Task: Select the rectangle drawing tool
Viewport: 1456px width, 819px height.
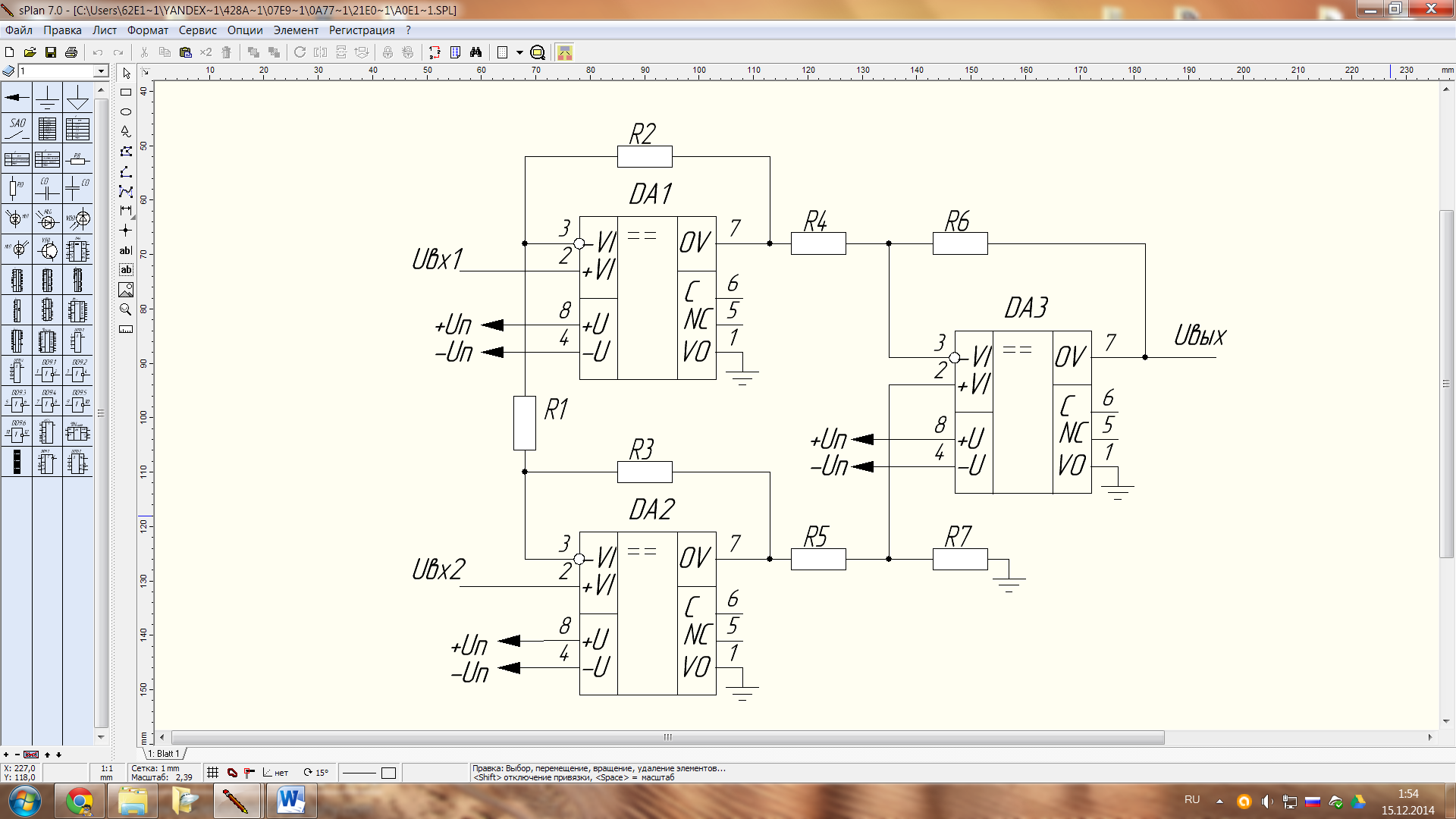Action: click(x=126, y=93)
